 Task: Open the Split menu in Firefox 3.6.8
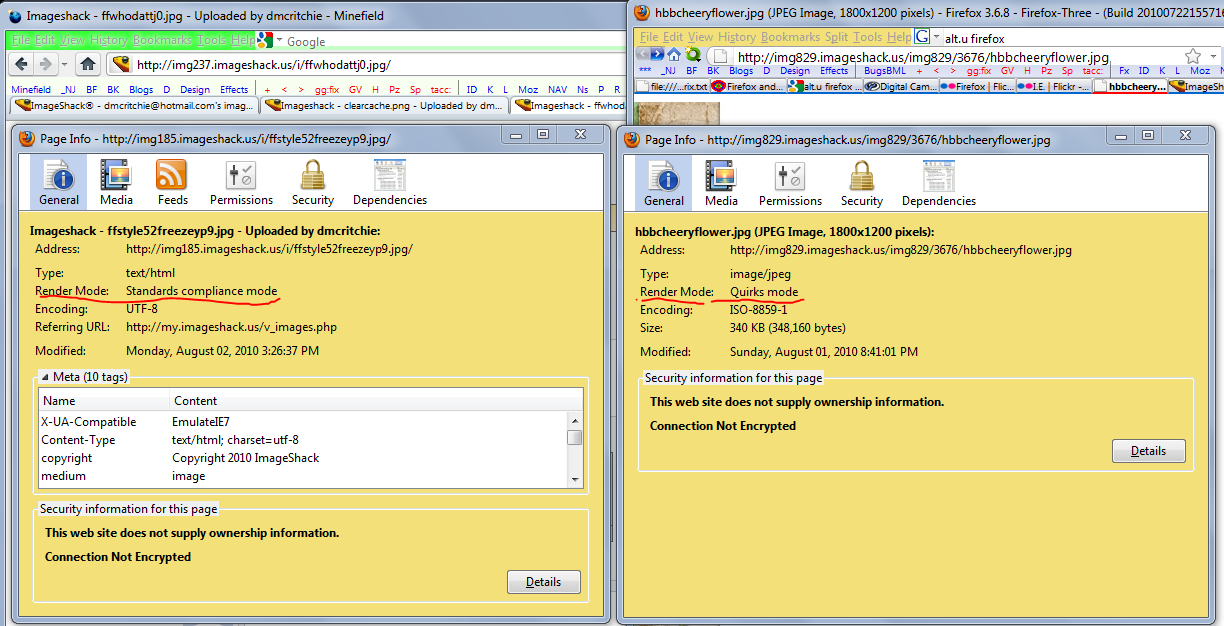pyautogui.click(x=836, y=37)
